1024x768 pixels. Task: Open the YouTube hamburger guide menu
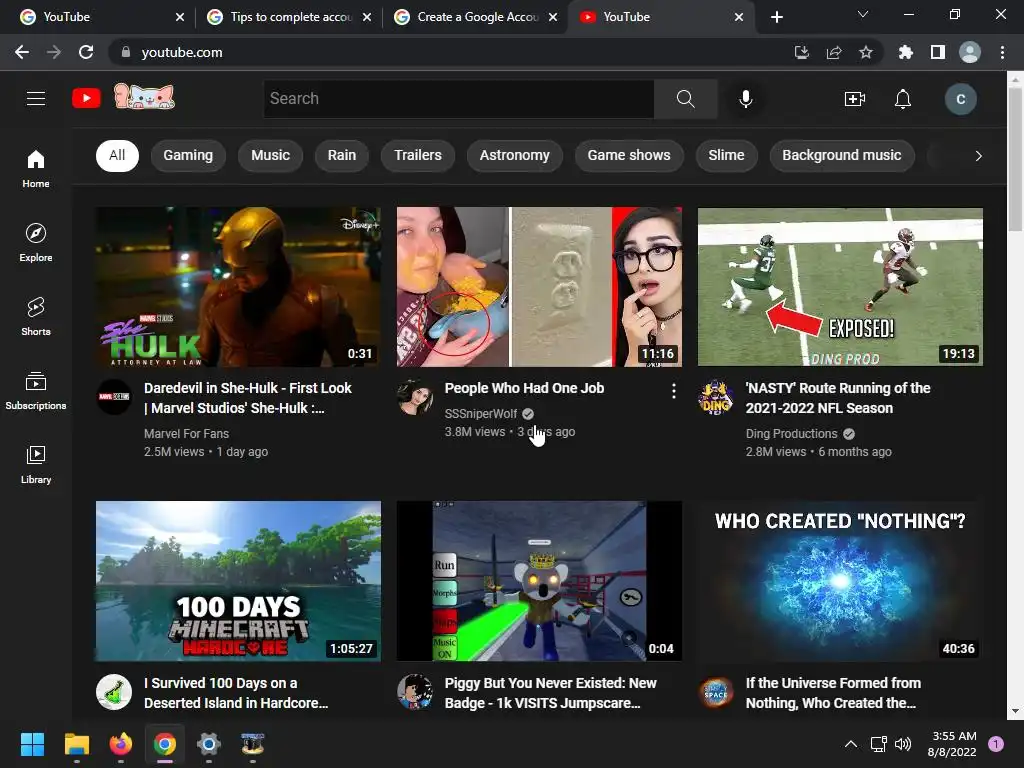tap(36, 99)
